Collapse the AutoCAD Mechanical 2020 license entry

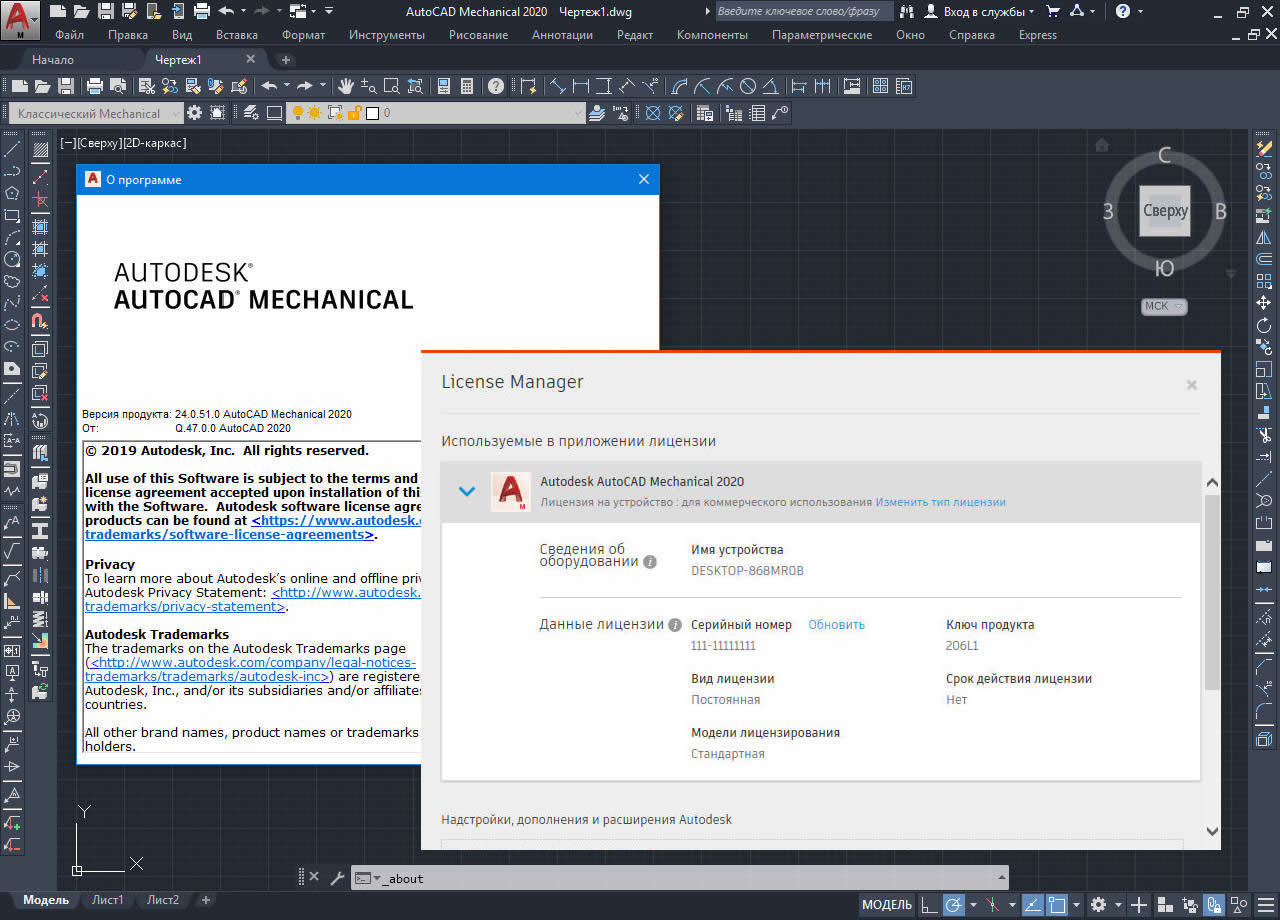(466, 491)
